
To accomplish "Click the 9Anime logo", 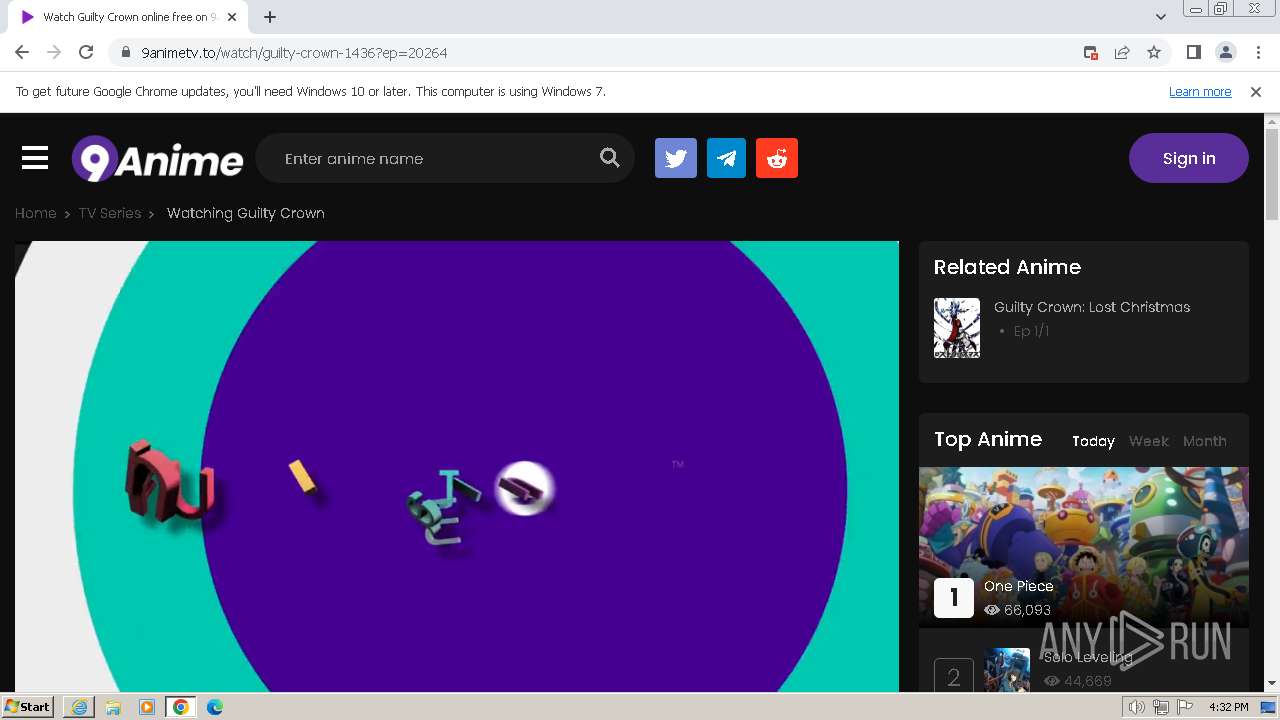I will coord(157,159).
